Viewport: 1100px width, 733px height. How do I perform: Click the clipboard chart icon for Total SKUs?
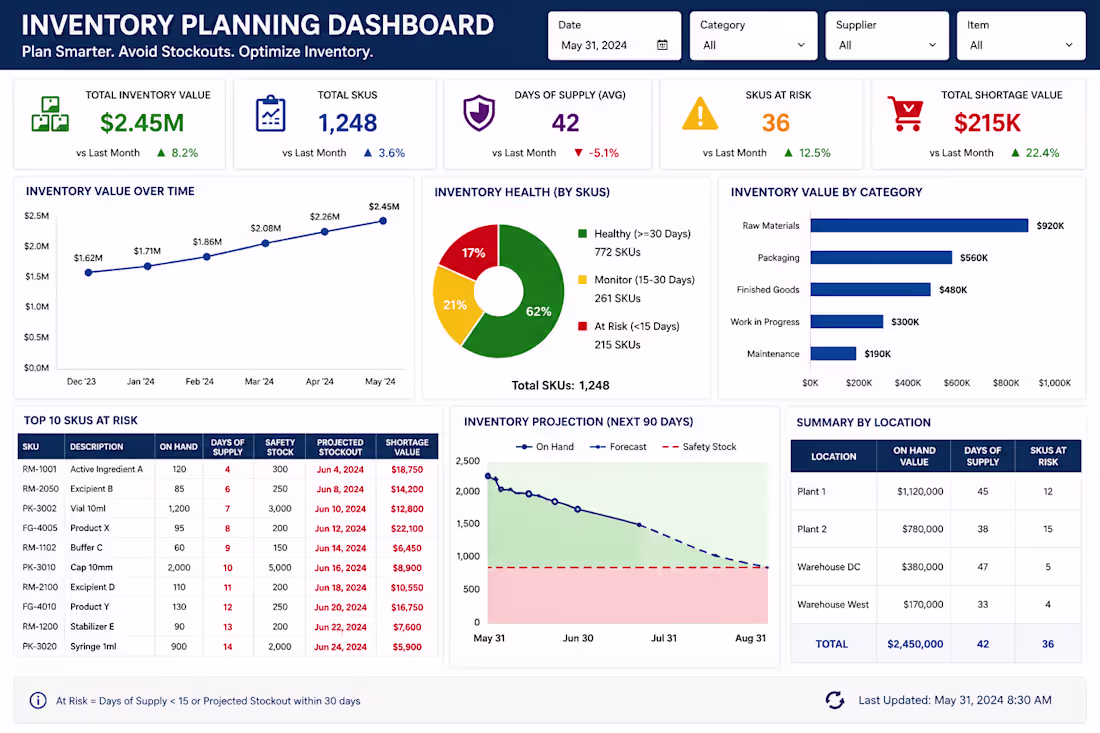click(x=271, y=114)
